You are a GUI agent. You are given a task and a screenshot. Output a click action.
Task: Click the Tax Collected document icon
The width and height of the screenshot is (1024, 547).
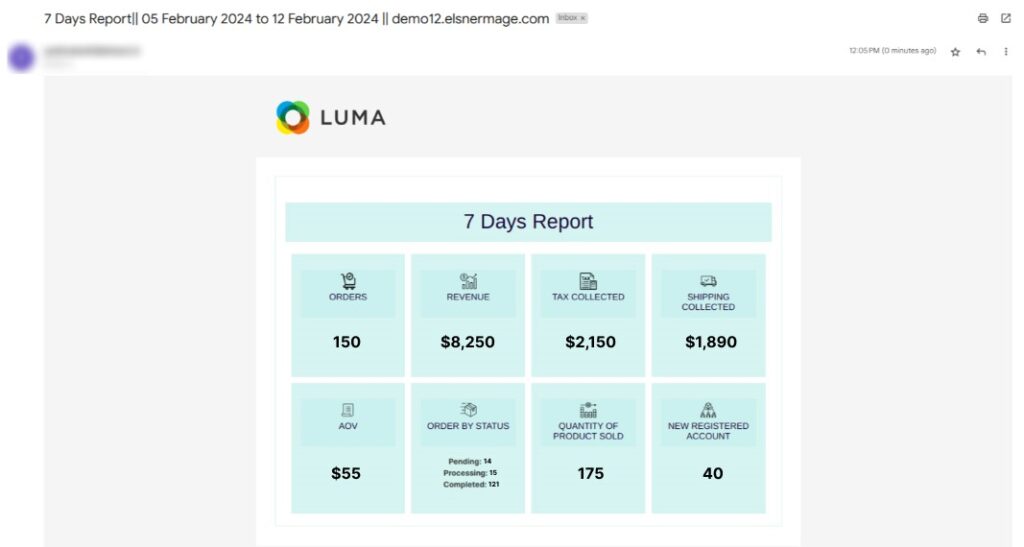[x=588, y=281]
